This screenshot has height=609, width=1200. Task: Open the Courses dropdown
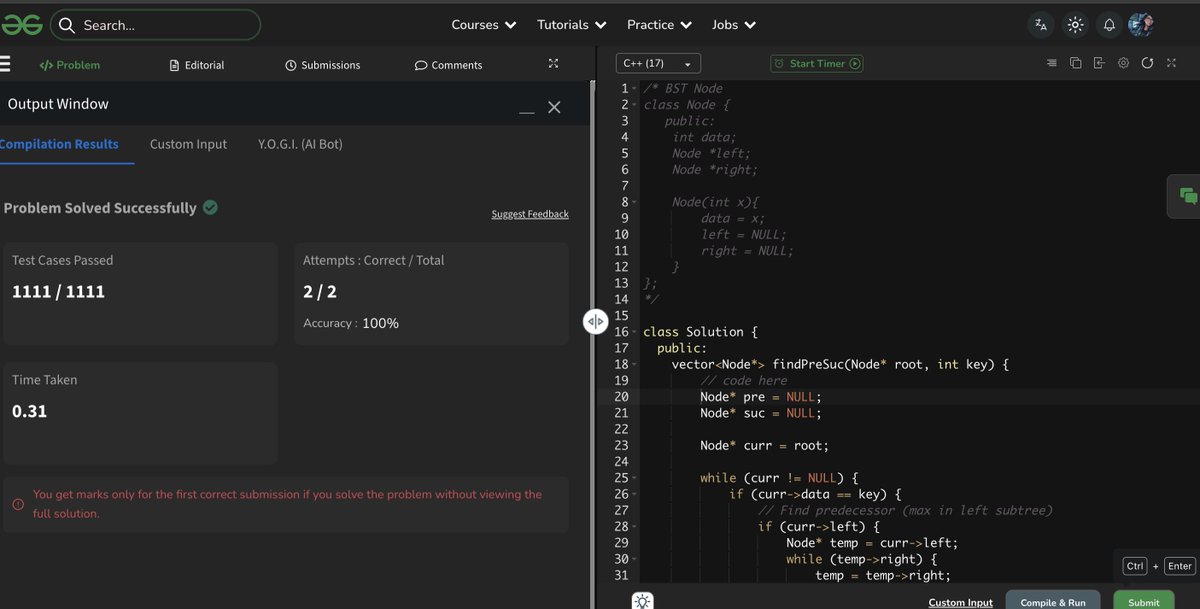point(484,24)
